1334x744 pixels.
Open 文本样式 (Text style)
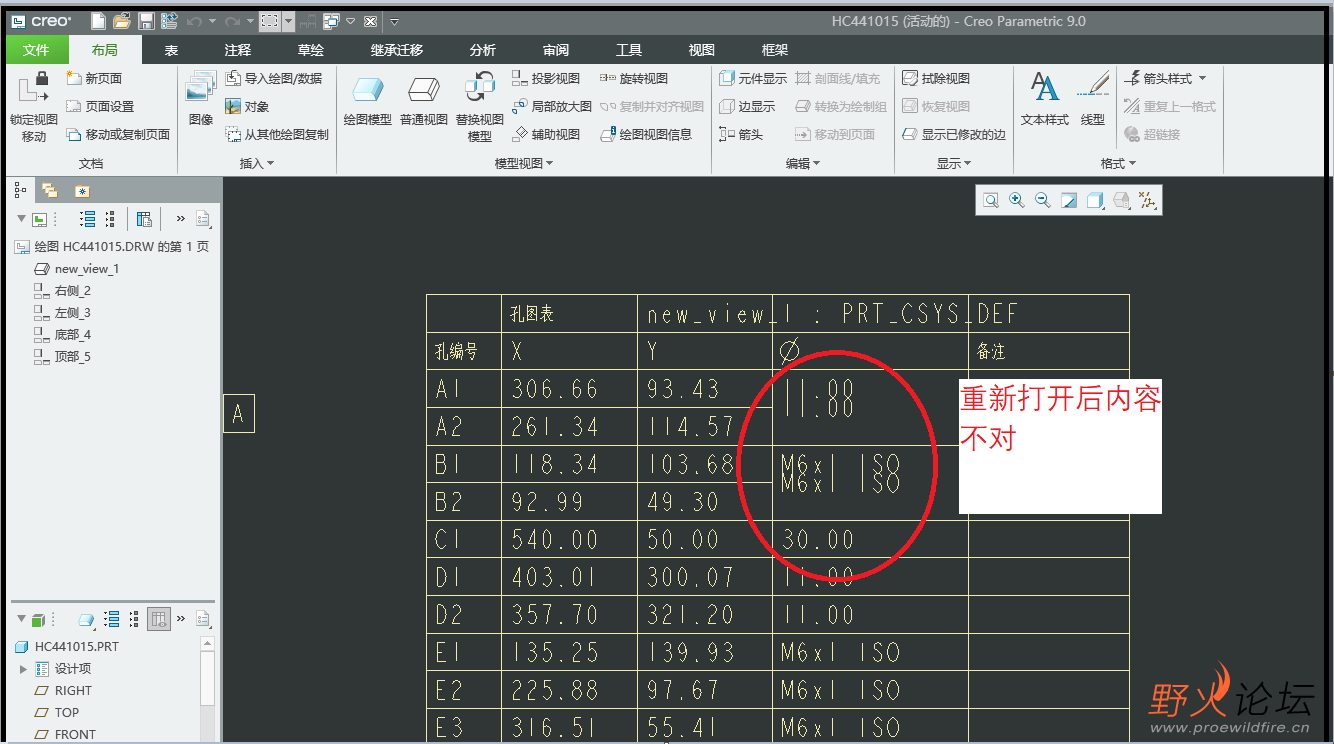(1045, 98)
